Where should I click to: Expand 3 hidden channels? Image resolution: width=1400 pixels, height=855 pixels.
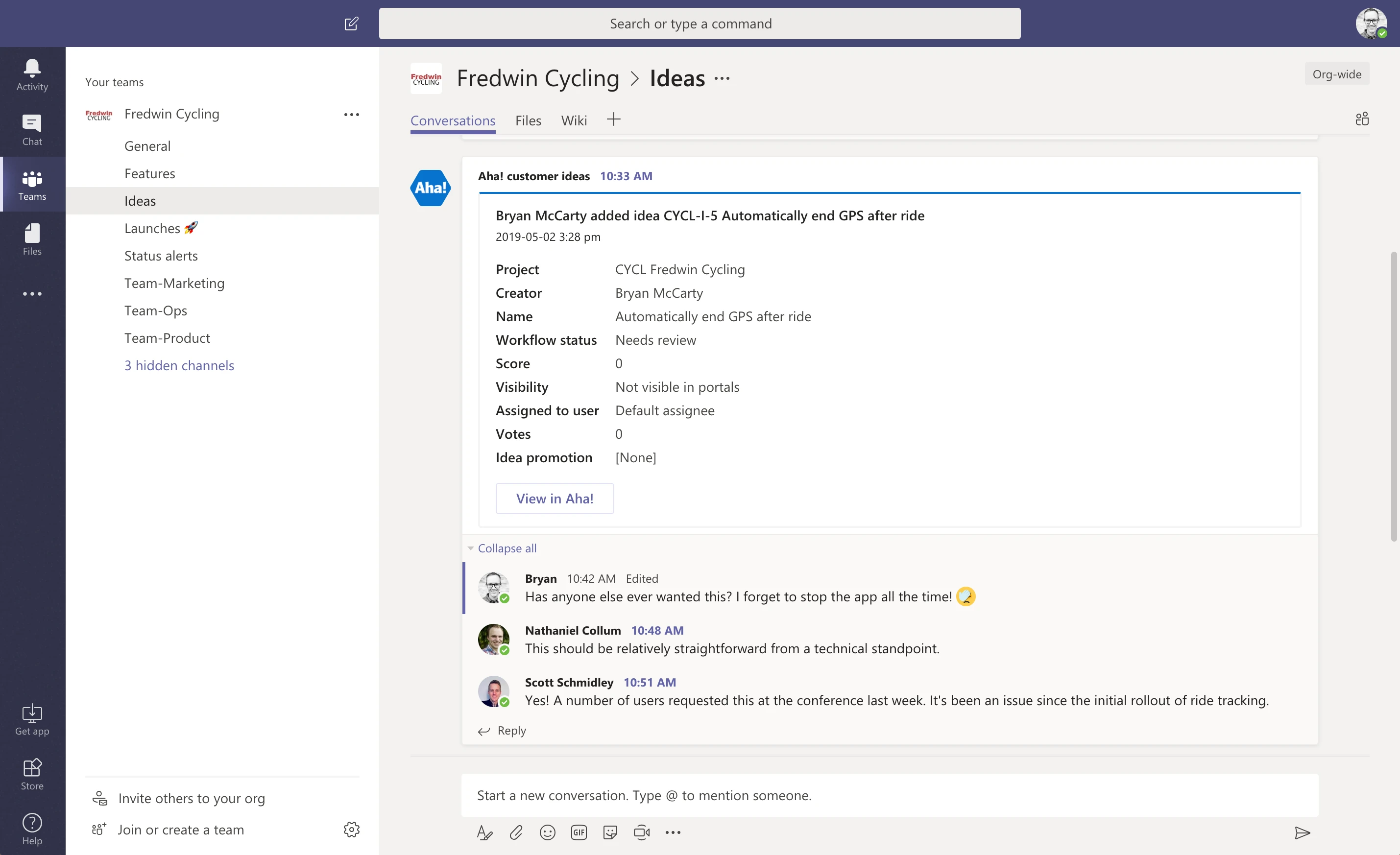179,365
